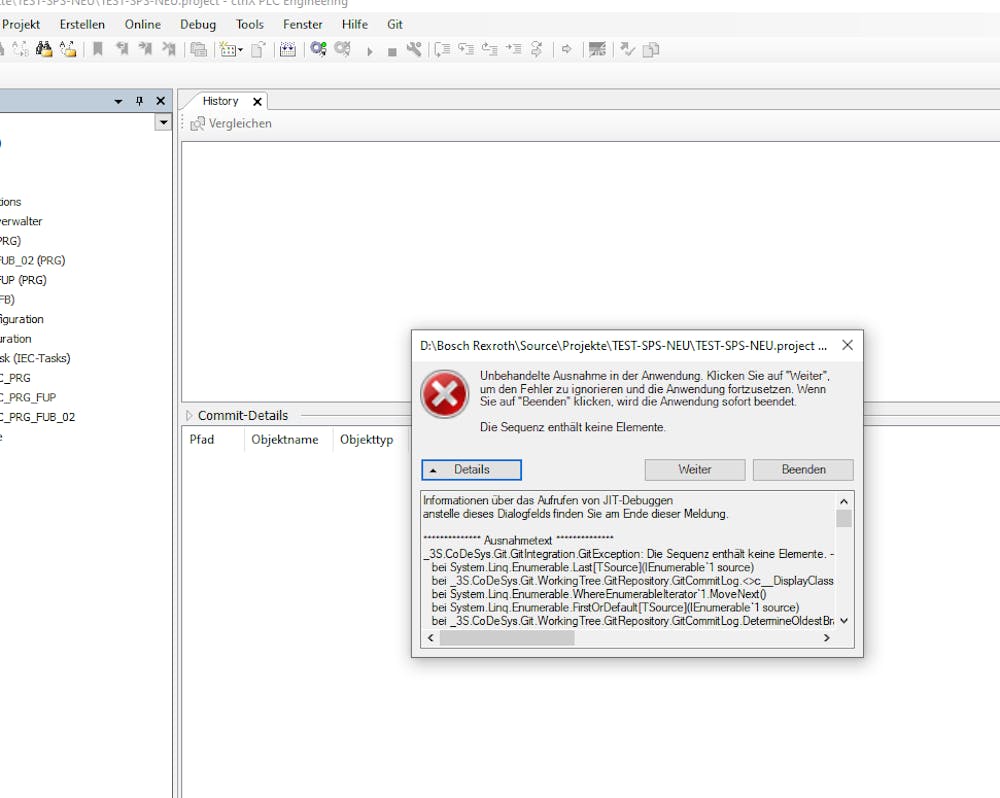Image resolution: width=1000 pixels, height=798 pixels.
Task: Stop the PLC program with the stop icon
Action: click(391, 48)
